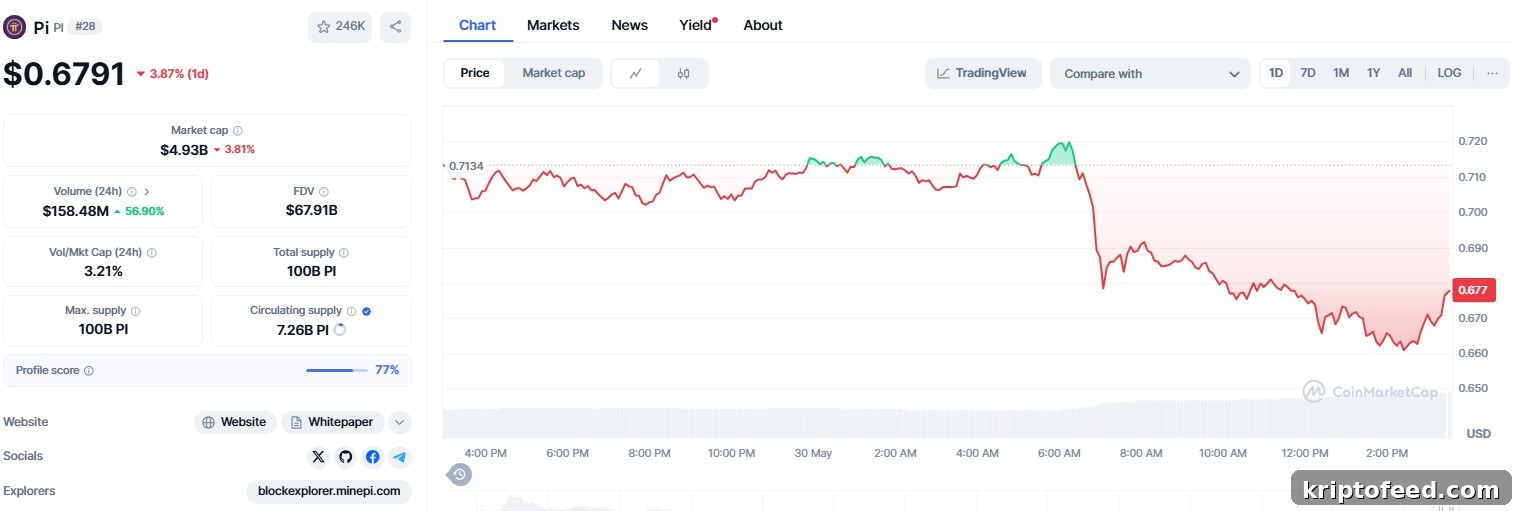
Task: Expand Volume (24h) details arrow
Action: pyautogui.click(x=148, y=192)
